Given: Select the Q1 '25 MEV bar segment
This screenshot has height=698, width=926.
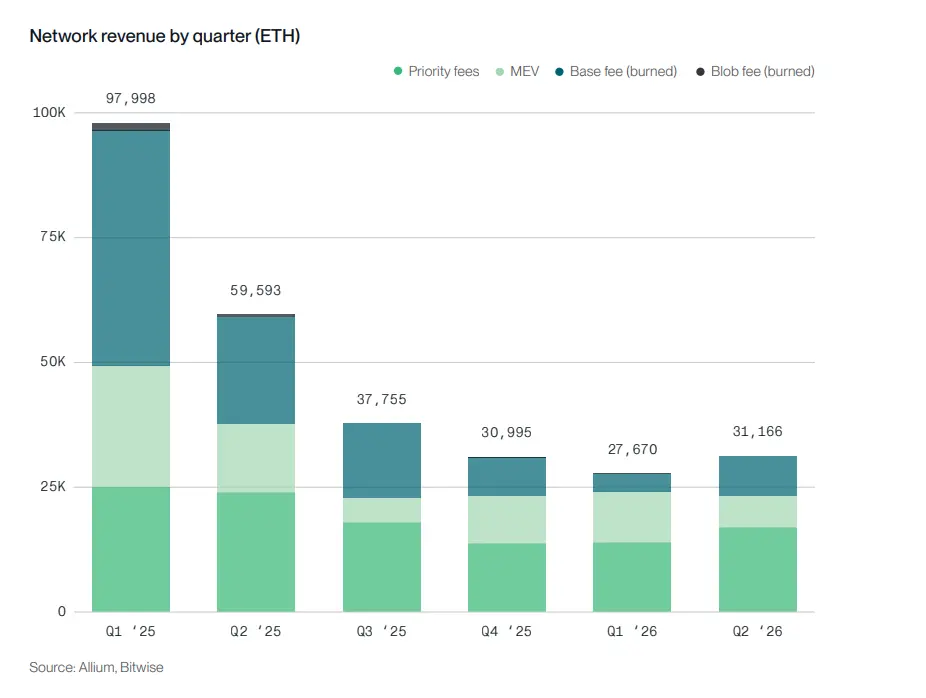Looking at the screenshot, I should point(131,426).
